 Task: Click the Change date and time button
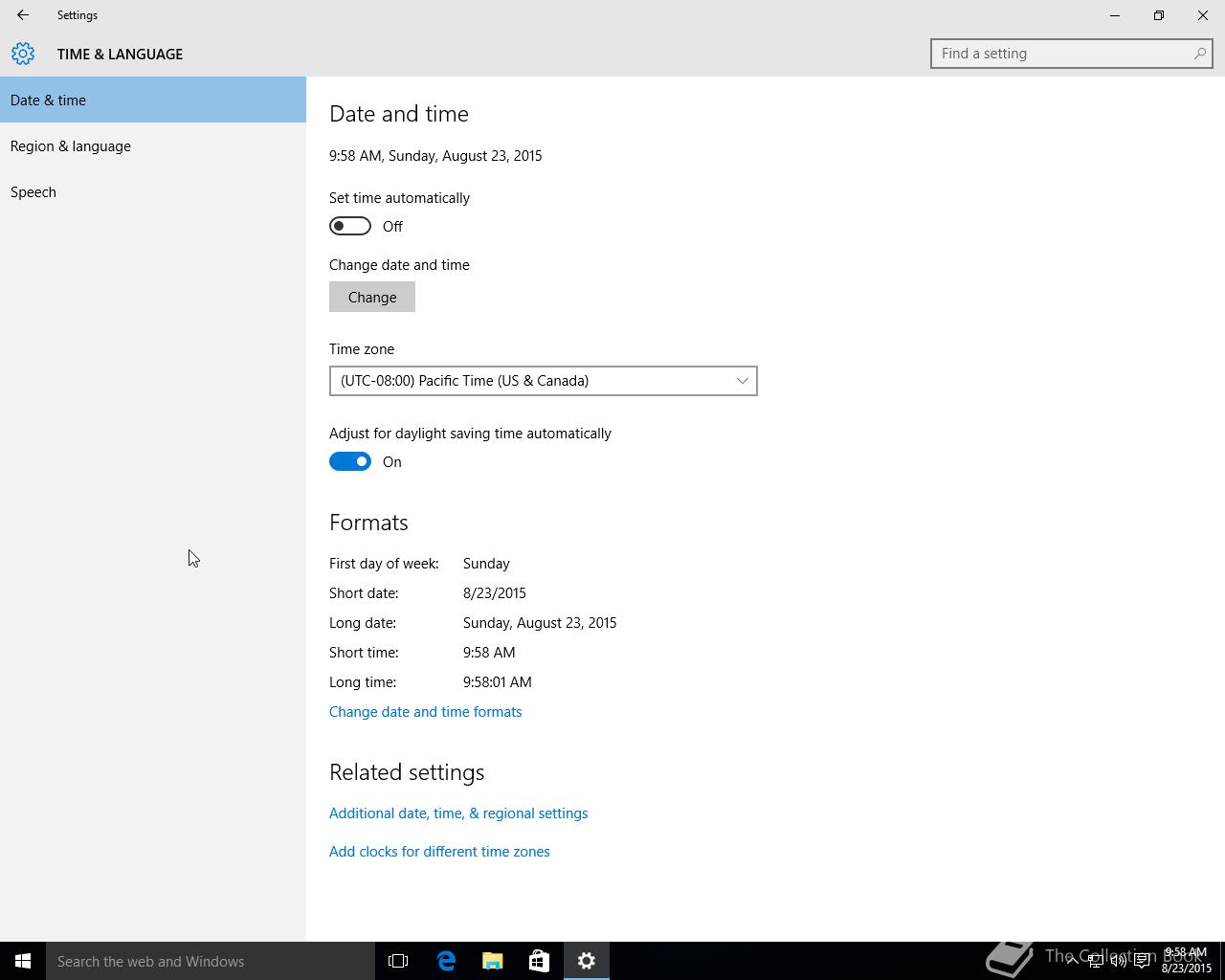pyautogui.click(x=372, y=297)
